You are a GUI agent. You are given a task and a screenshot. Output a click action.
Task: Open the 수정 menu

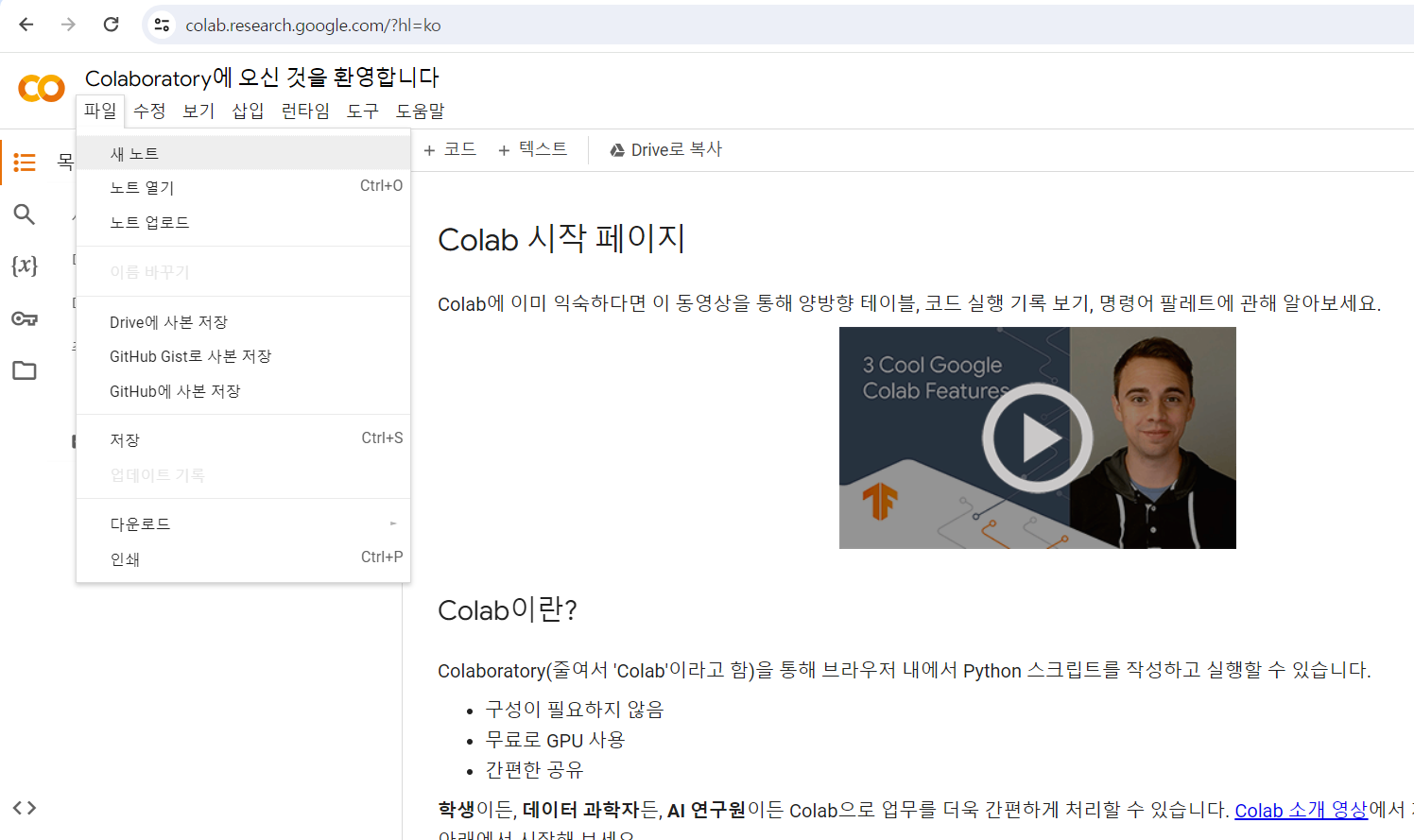point(149,111)
